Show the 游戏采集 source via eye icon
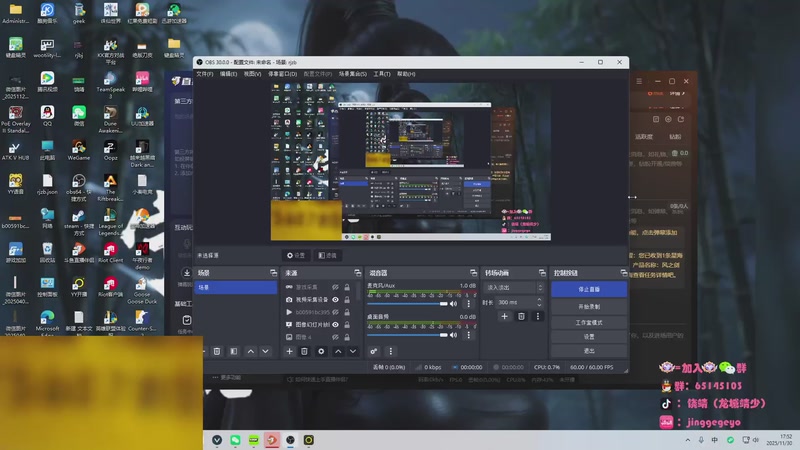The height and width of the screenshot is (450, 800). pyautogui.click(x=335, y=287)
